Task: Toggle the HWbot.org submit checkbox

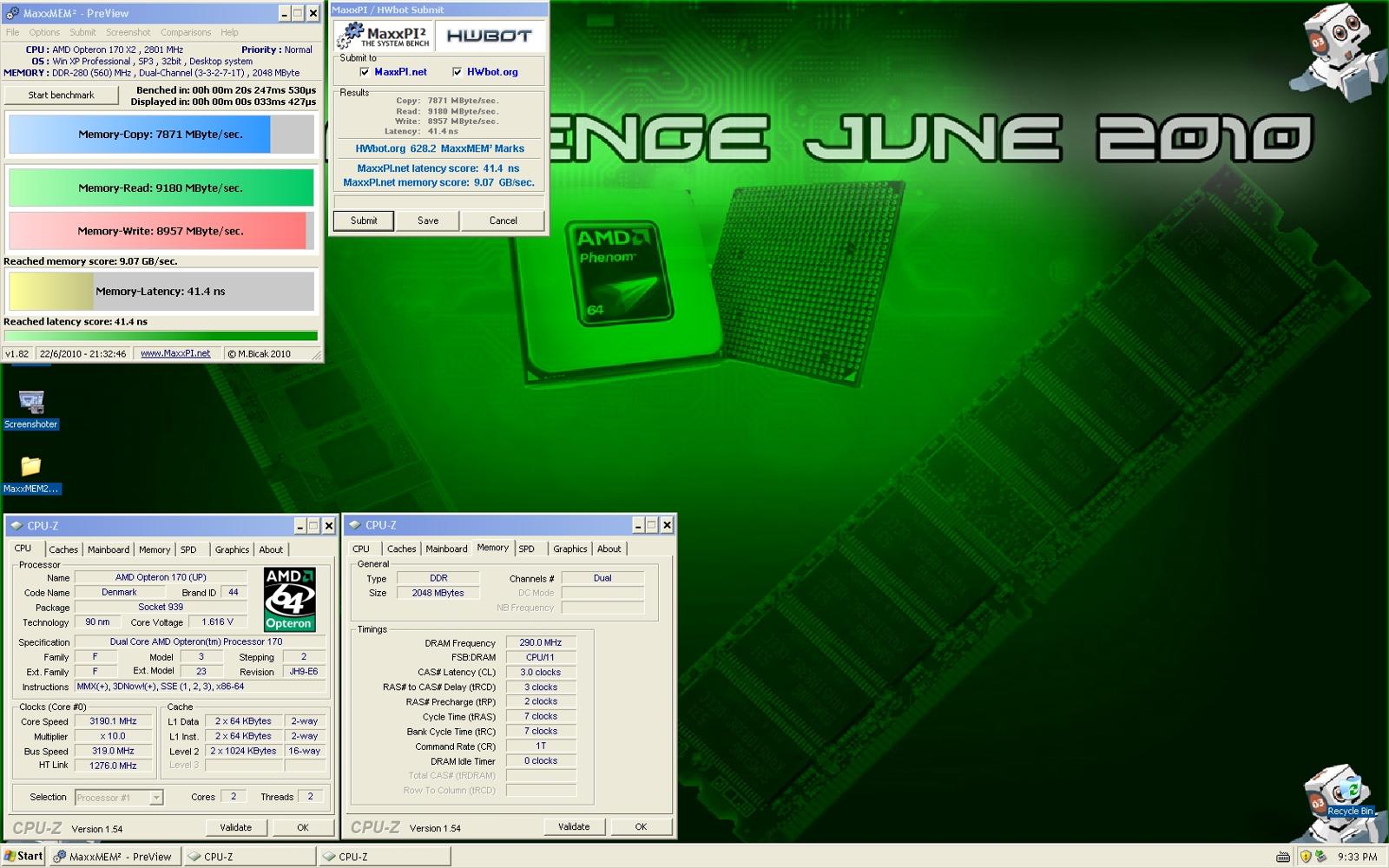Action: [458, 72]
